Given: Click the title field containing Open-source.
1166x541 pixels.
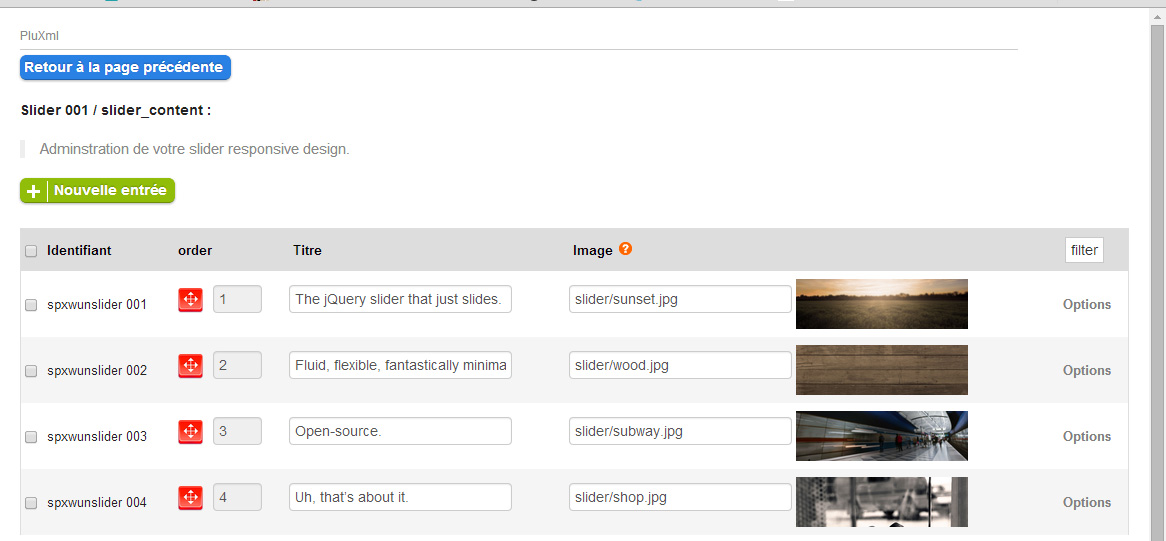Looking at the screenshot, I should 400,431.
